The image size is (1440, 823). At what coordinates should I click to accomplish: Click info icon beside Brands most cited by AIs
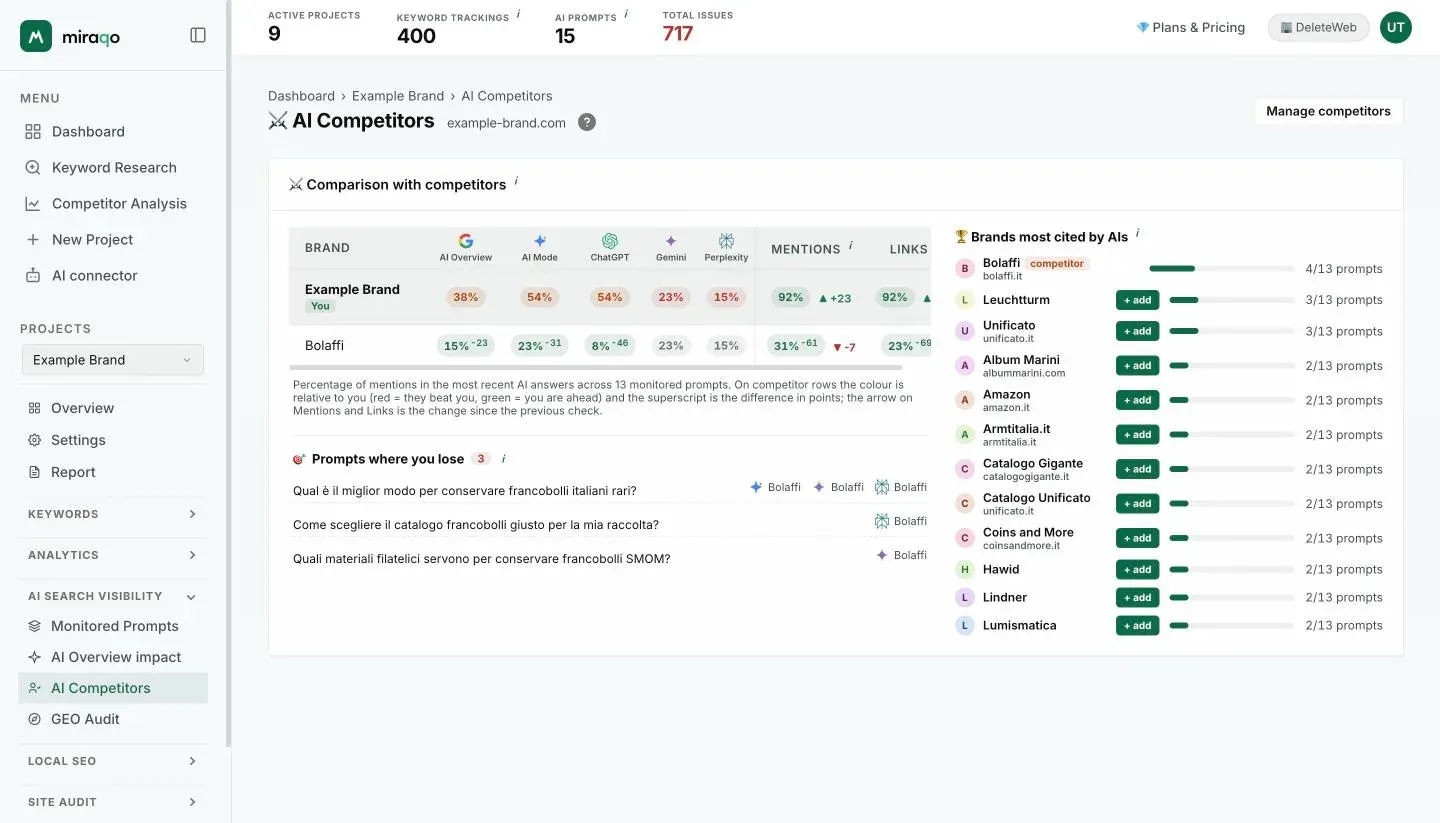tap(1137, 234)
